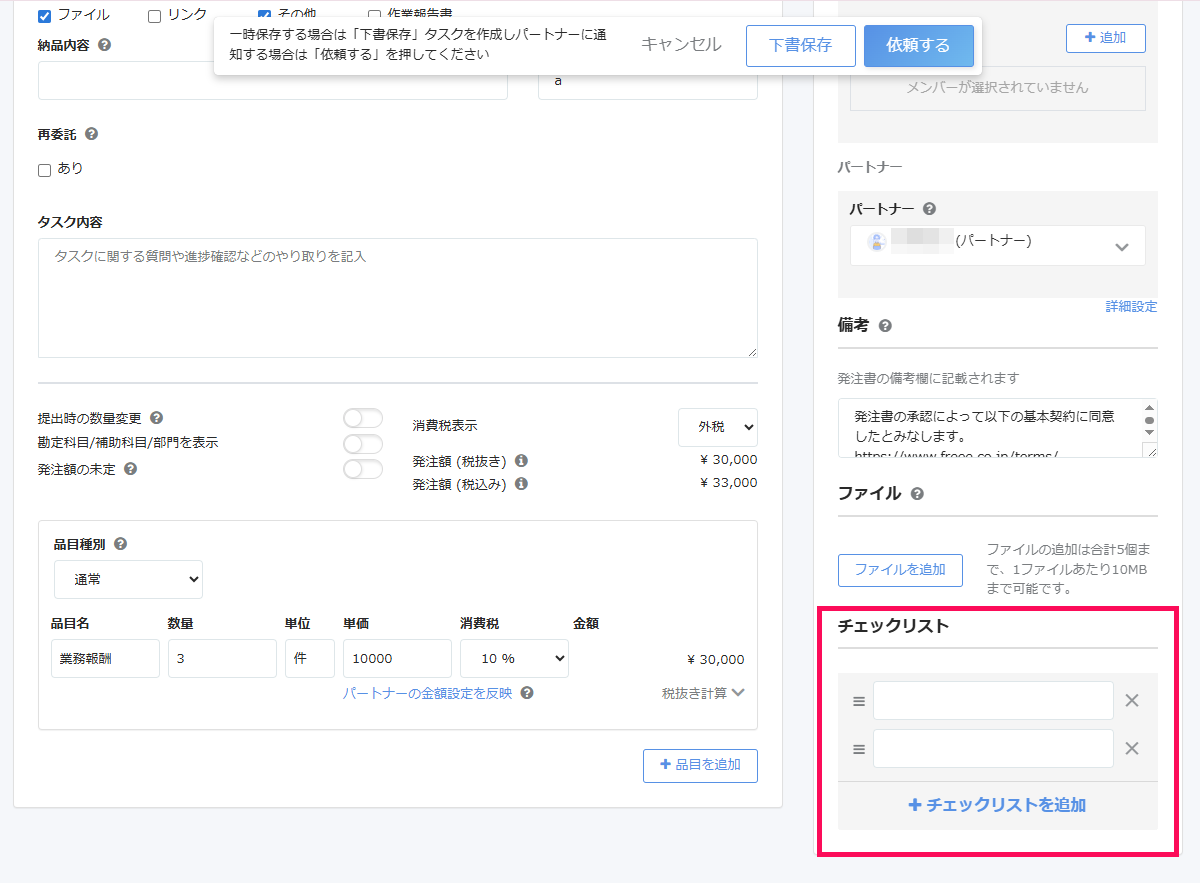Click help icon beside 提出時の数量変更
1200x883 pixels.
[x=156, y=418]
